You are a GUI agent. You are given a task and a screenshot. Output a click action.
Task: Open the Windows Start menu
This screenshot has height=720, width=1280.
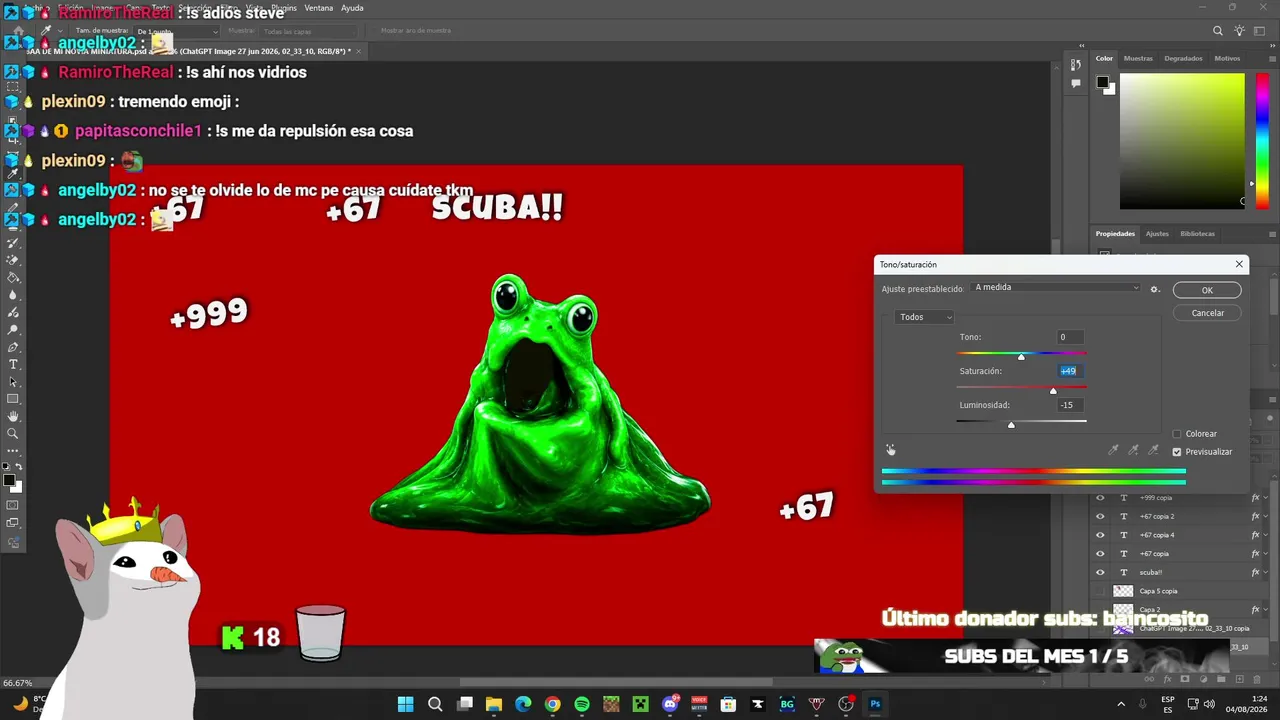click(x=405, y=704)
